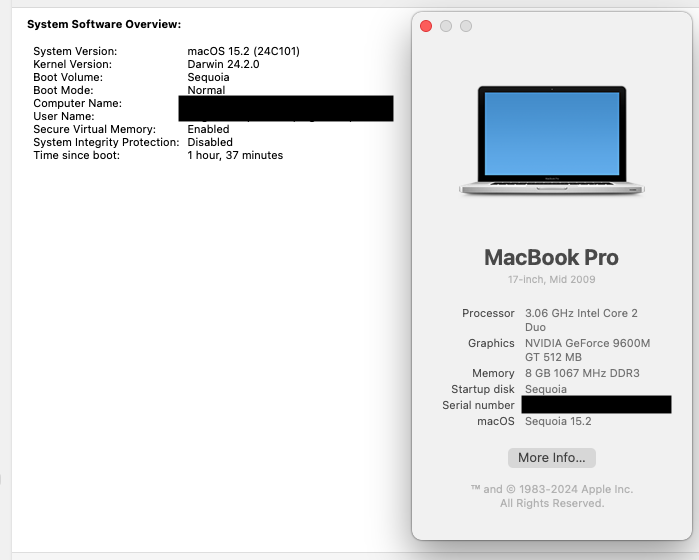Select "macOS 15.2 (24C101)" system version value
The height and width of the screenshot is (560, 699).
coord(243,51)
